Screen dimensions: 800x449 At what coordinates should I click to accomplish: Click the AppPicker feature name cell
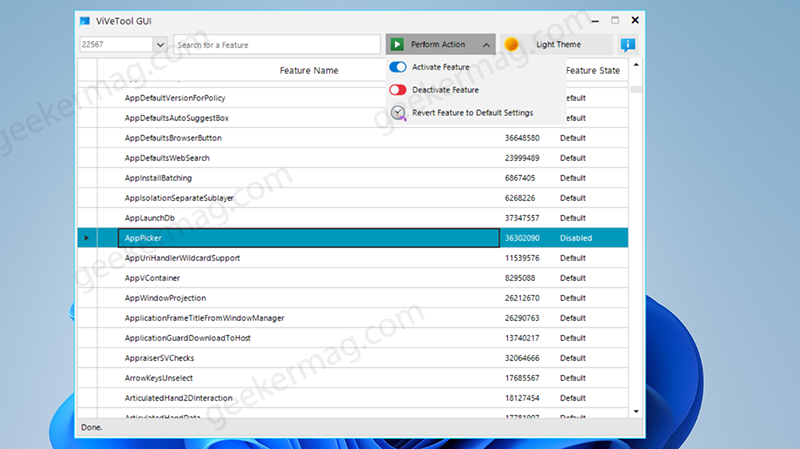click(309, 238)
